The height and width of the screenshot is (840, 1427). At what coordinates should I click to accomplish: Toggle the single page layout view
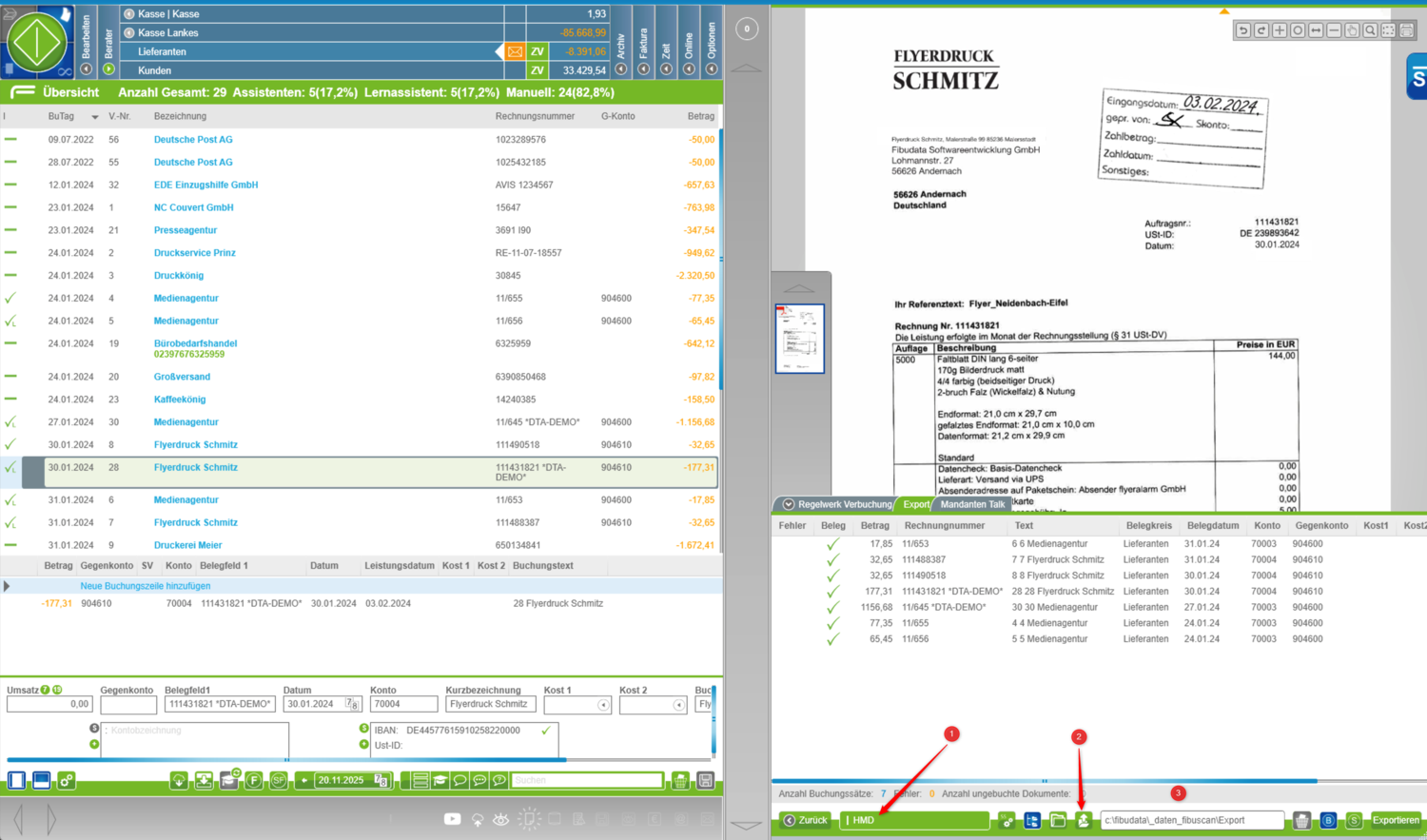[17, 780]
